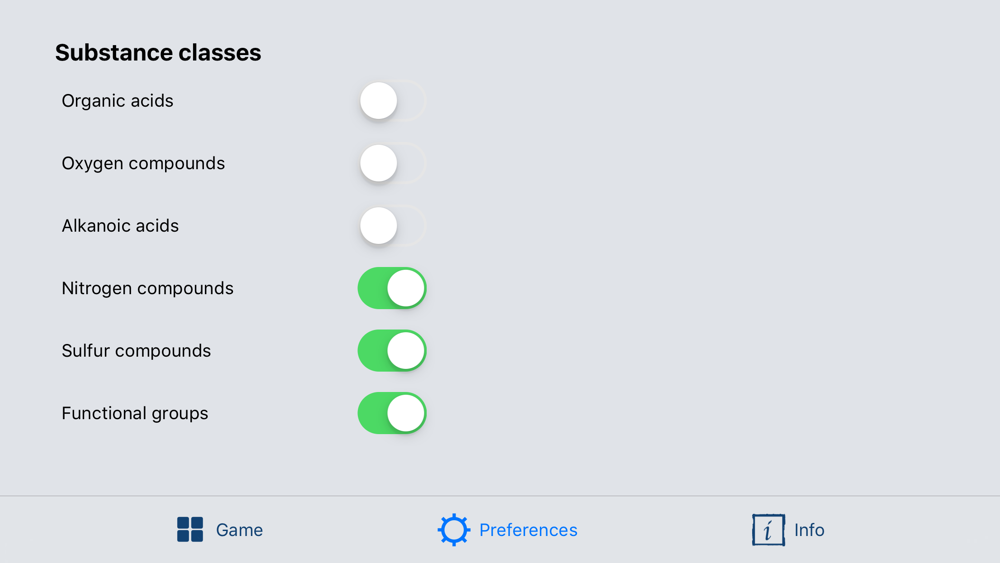Click the Alkanoic acids label

coord(120,226)
